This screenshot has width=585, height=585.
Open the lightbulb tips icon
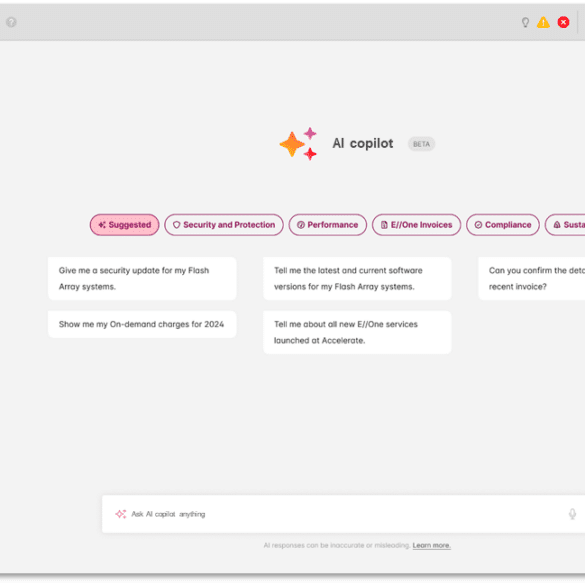coord(525,22)
